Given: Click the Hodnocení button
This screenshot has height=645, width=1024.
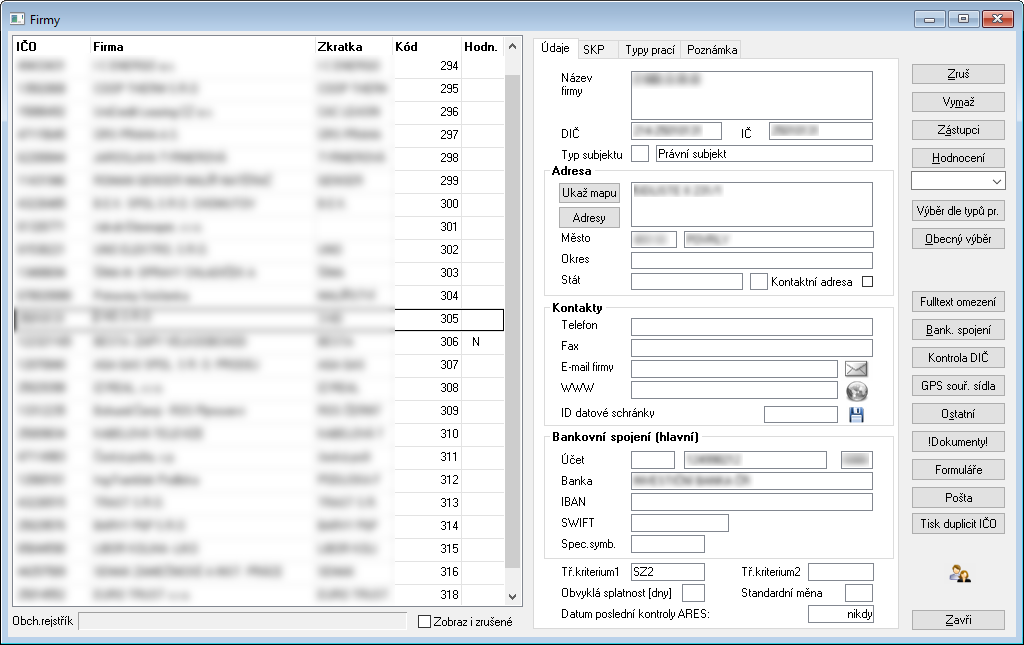Looking at the screenshot, I should pos(958,158).
